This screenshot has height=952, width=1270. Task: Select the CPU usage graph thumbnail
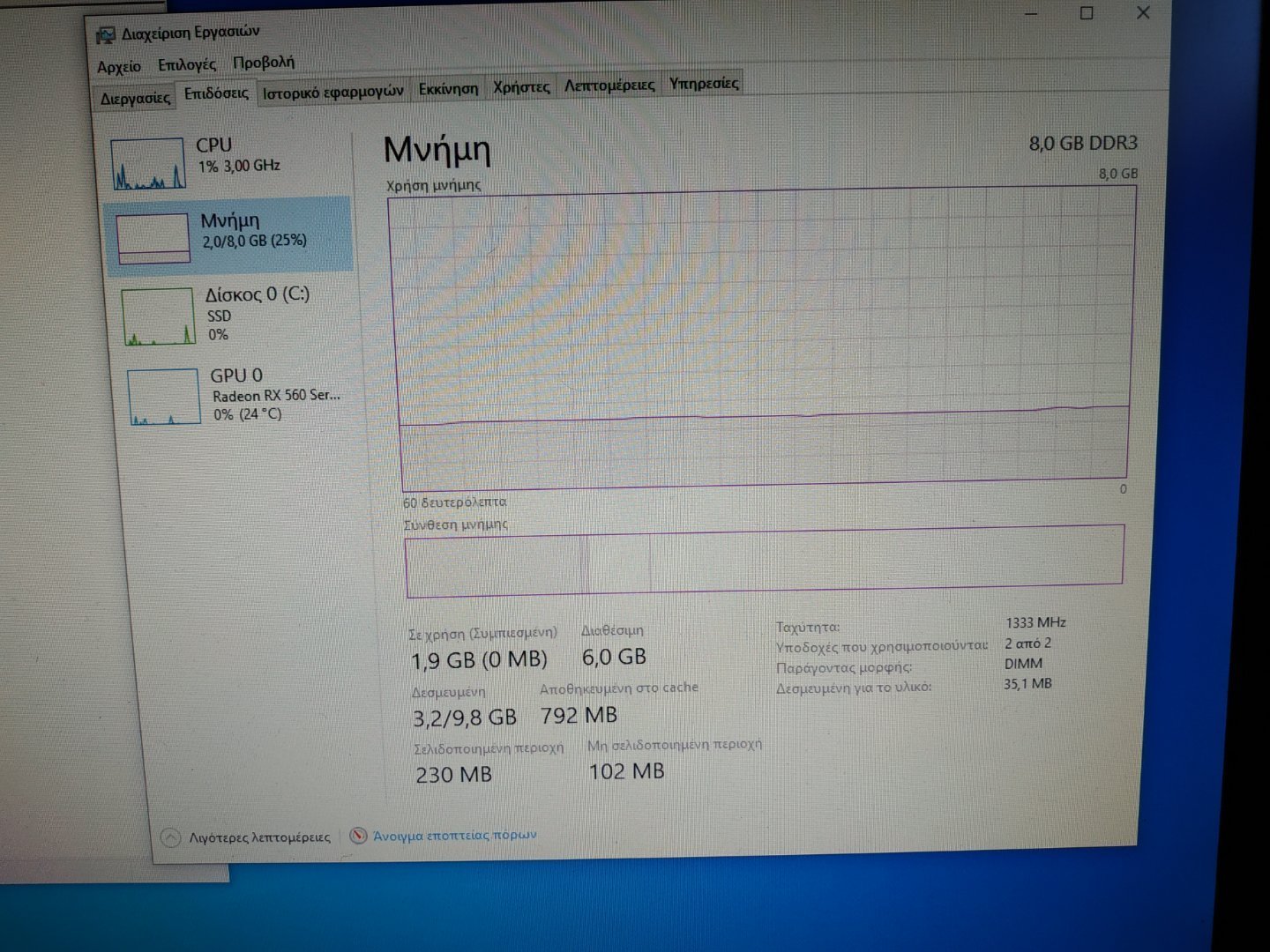pos(148,163)
